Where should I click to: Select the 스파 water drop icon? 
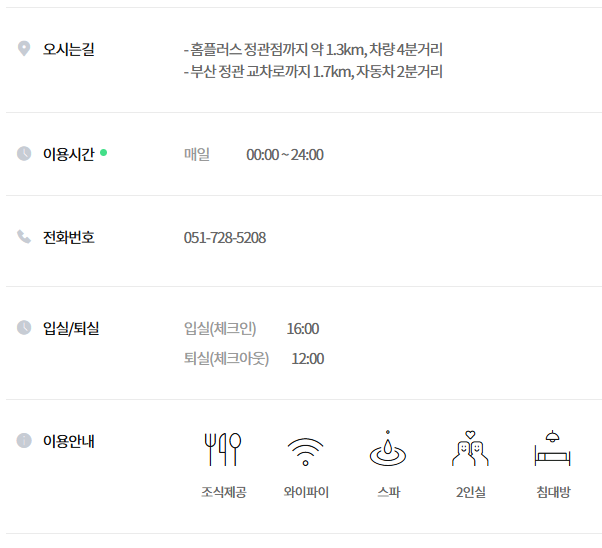click(x=388, y=448)
